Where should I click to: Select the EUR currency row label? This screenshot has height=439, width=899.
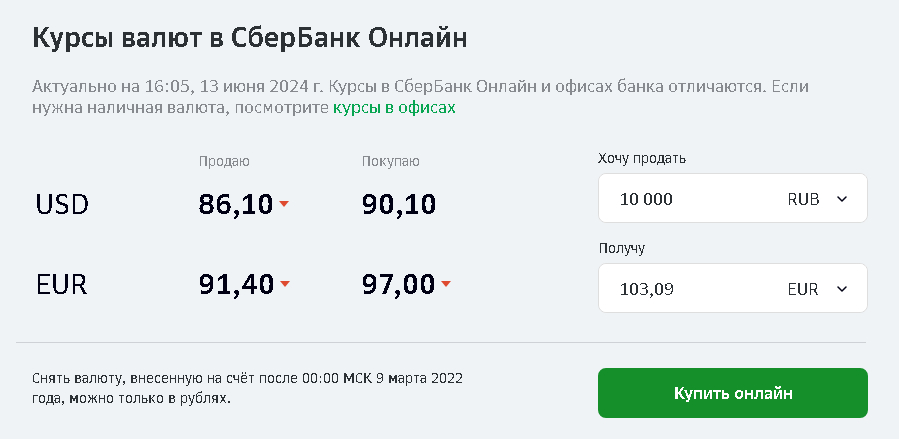coord(62,285)
